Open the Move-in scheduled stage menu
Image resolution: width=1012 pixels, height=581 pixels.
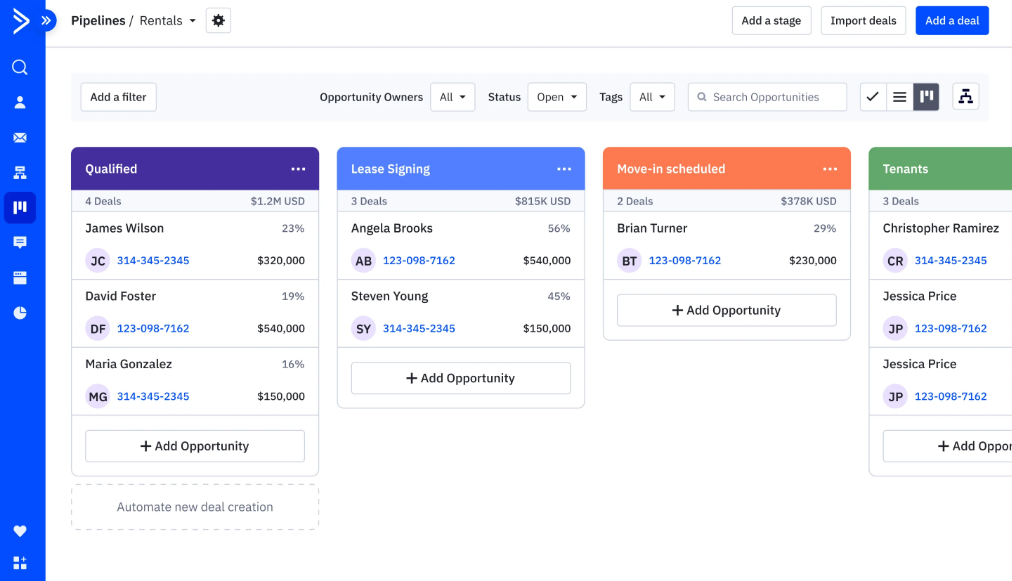(x=830, y=169)
